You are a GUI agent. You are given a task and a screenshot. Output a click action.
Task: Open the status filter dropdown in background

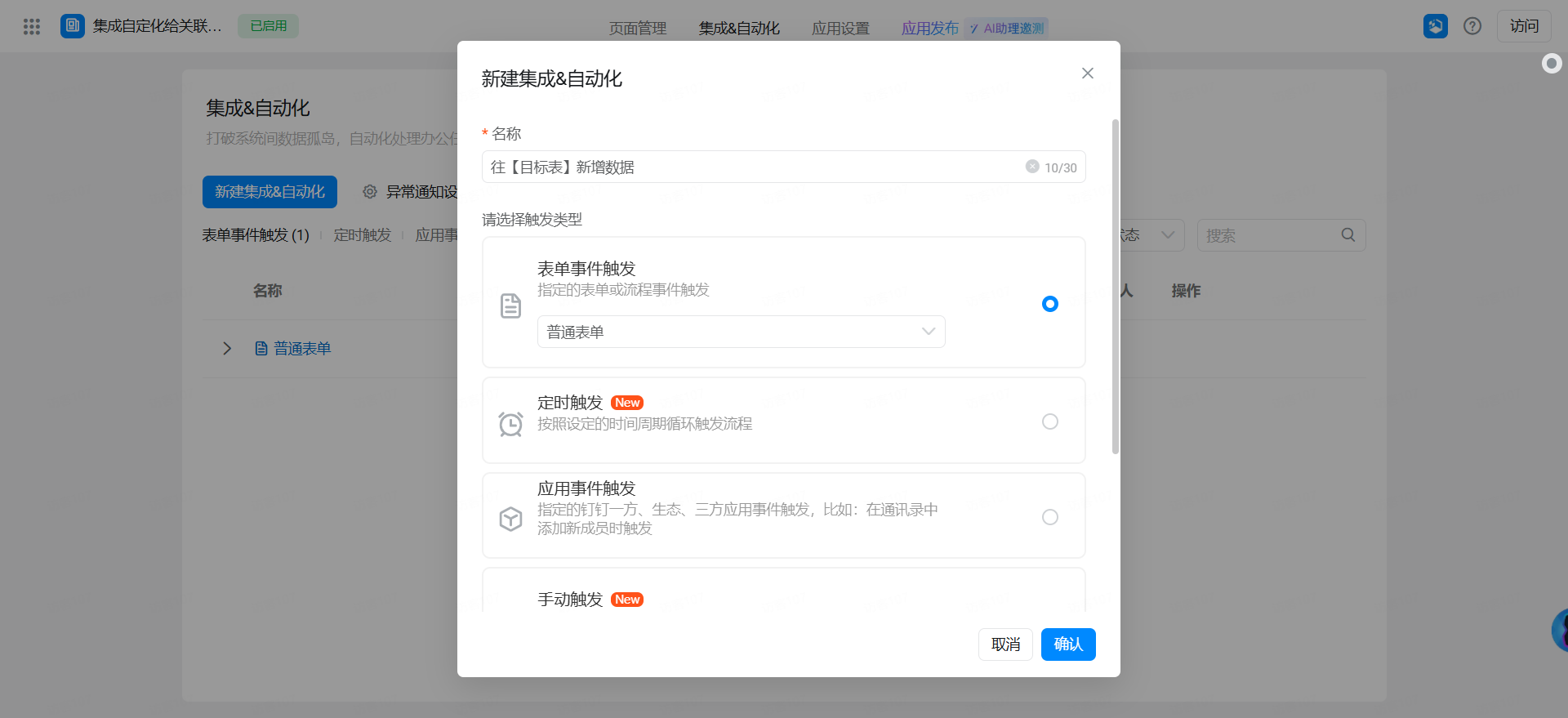(x=1151, y=235)
